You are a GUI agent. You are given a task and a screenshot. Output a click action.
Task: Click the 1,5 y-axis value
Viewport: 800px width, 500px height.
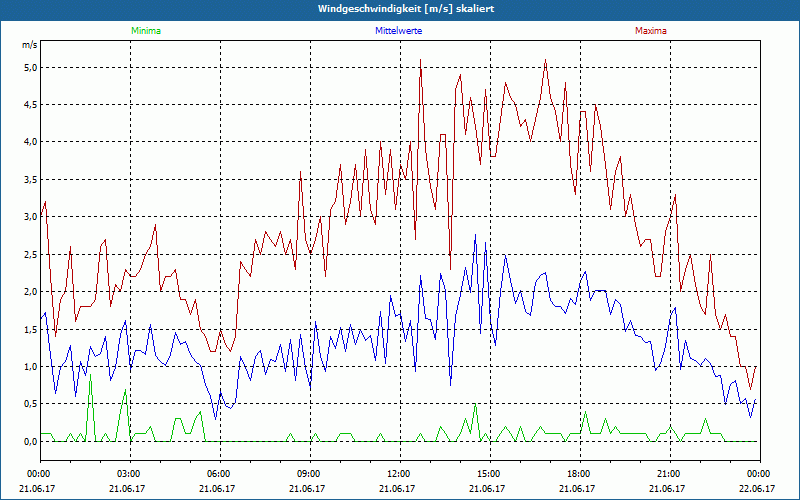click(x=32, y=329)
